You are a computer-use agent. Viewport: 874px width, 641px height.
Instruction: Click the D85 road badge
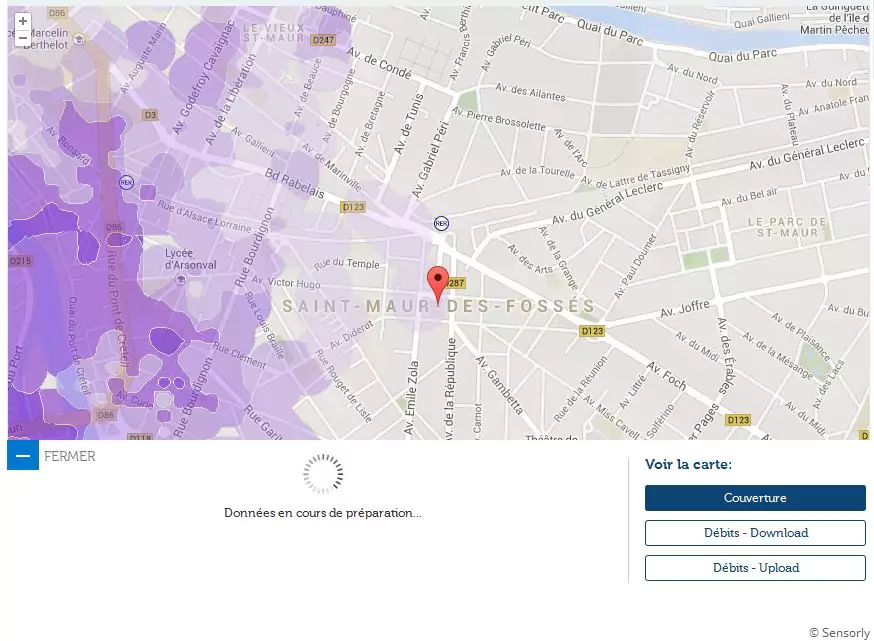tap(115, 227)
